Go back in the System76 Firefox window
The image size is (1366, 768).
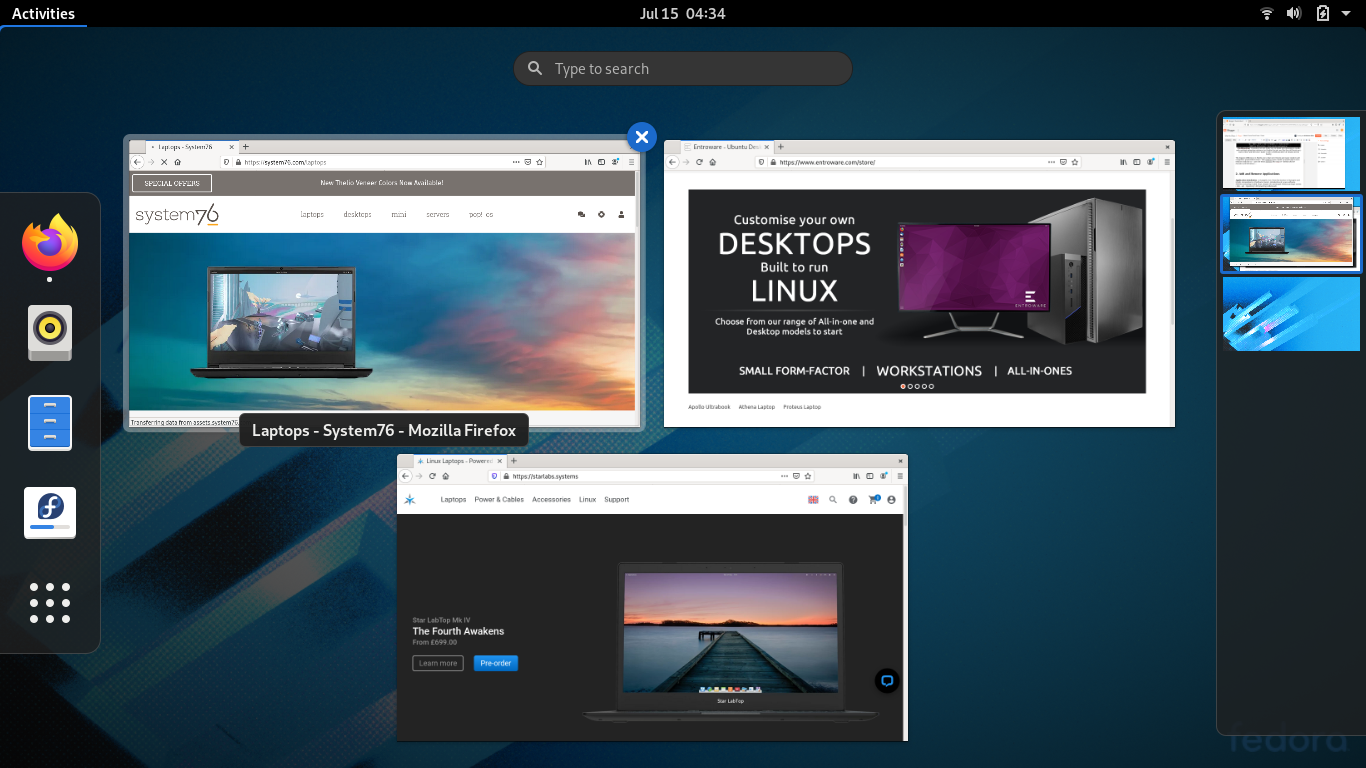click(x=138, y=162)
